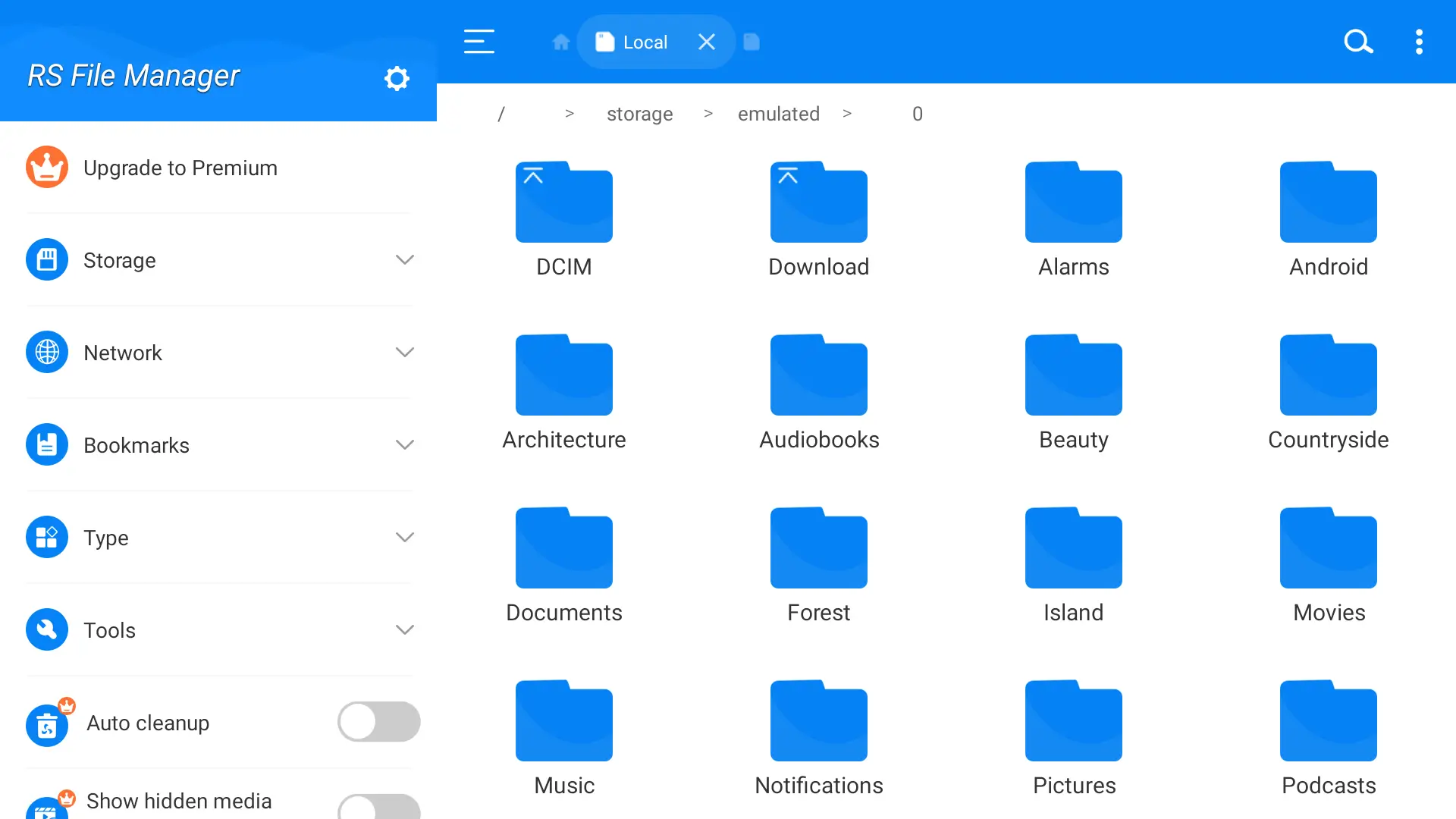Turn on Show hidden media
The width and height of the screenshot is (1456, 819).
coord(378,806)
